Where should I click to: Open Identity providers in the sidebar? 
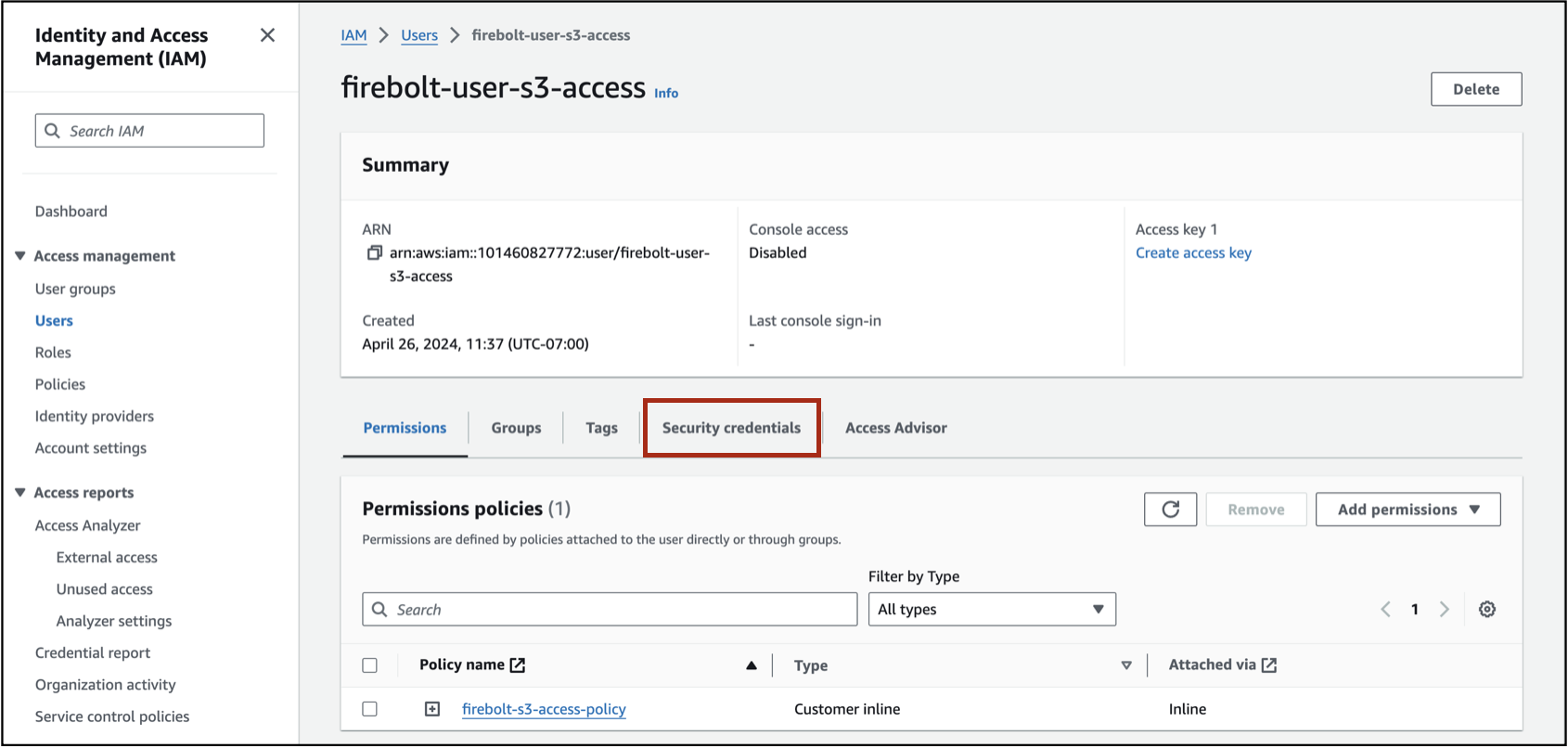[x=95, y=417]
